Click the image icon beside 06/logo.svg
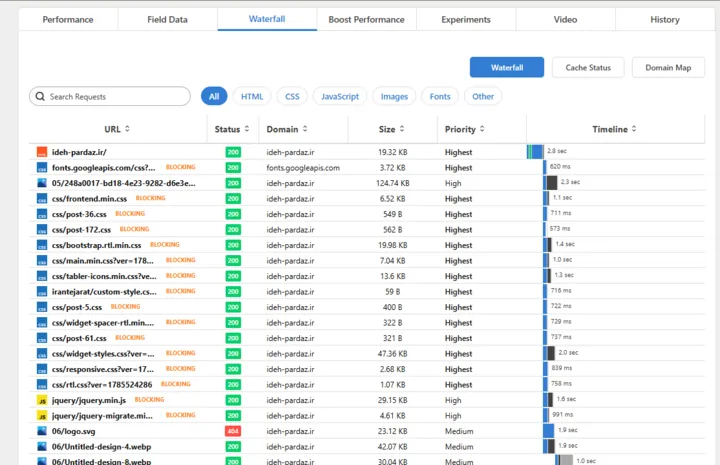This screenshot has width=720, height=465. pos(42,431)
